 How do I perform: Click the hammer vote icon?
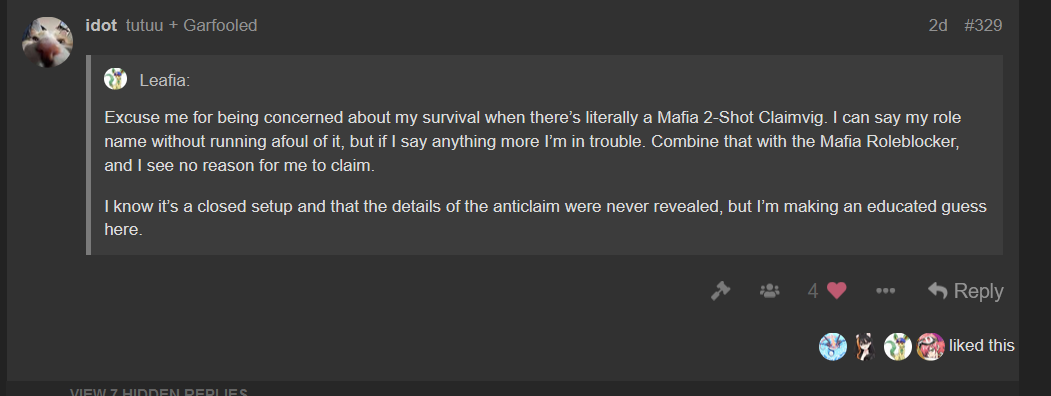point(721,291)
